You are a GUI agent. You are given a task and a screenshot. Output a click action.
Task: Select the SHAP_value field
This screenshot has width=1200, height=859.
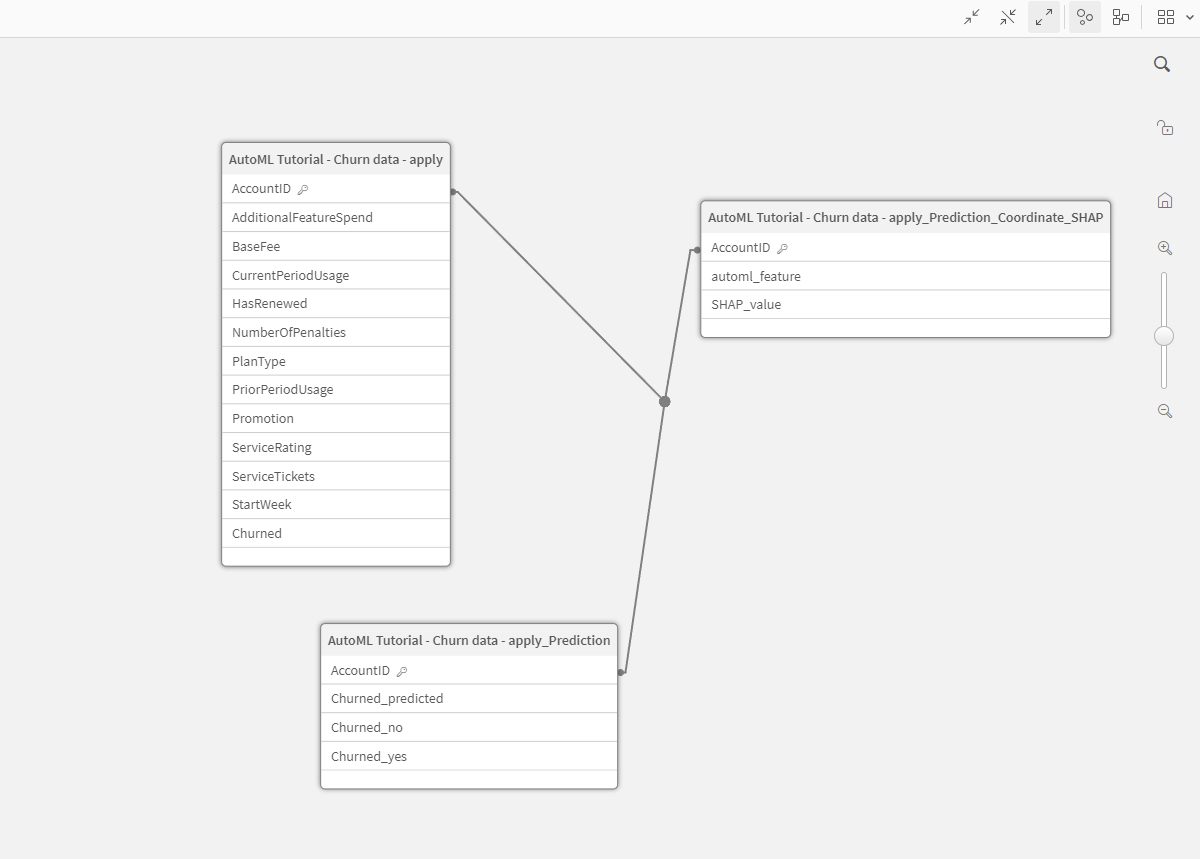[905, 304]
